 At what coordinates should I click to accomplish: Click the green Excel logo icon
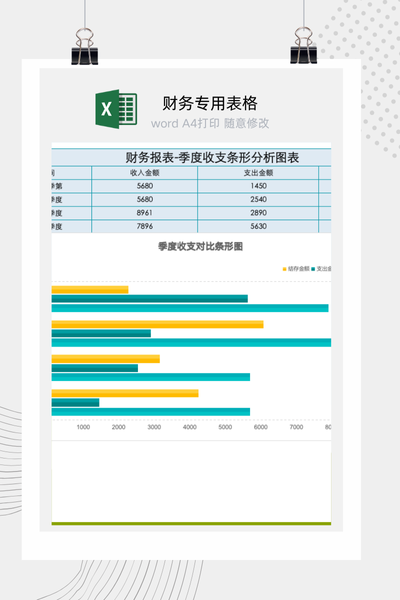point(116,109)
